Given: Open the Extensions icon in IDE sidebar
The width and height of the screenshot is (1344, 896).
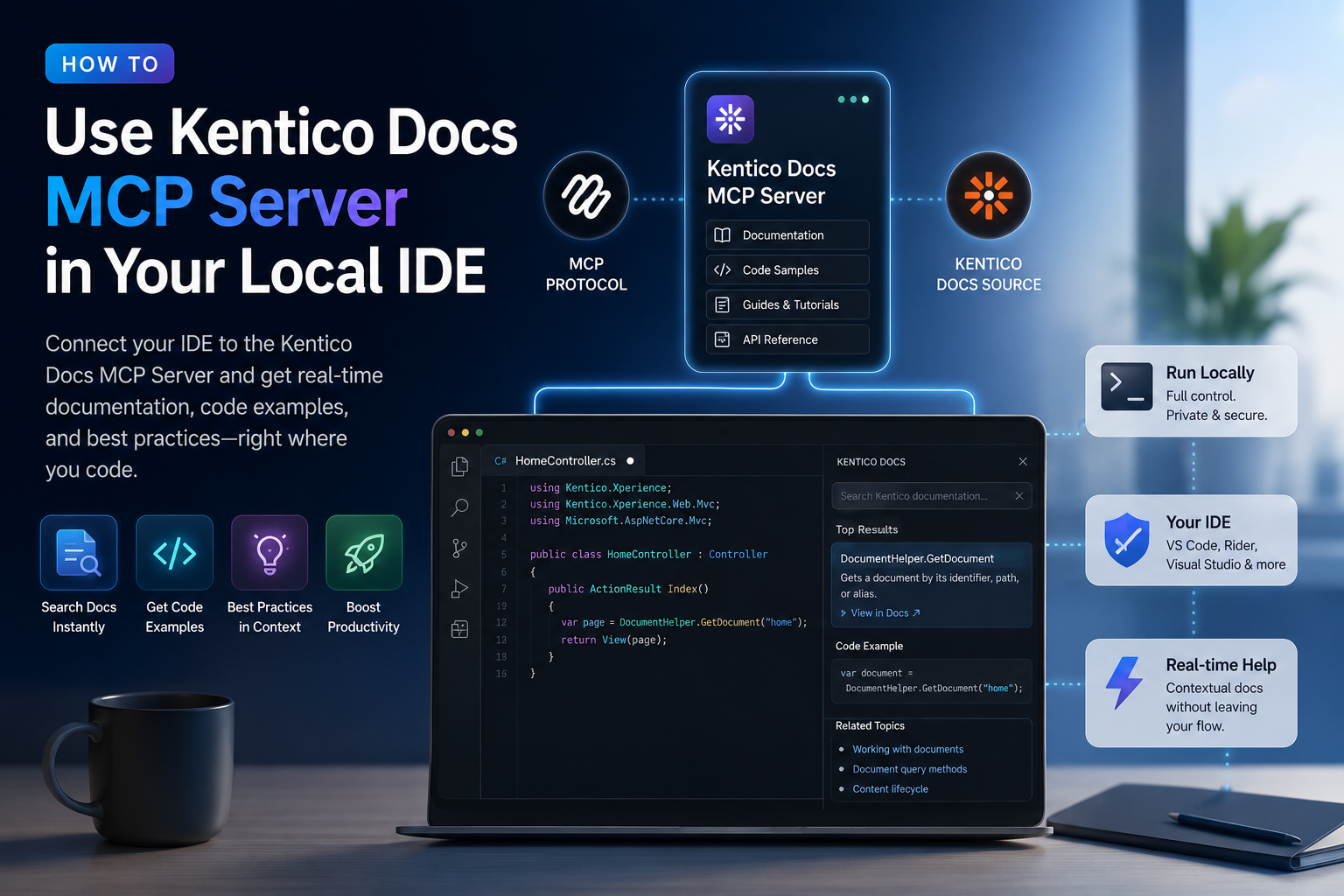Looking at the screenshot, I should point(459,629).
